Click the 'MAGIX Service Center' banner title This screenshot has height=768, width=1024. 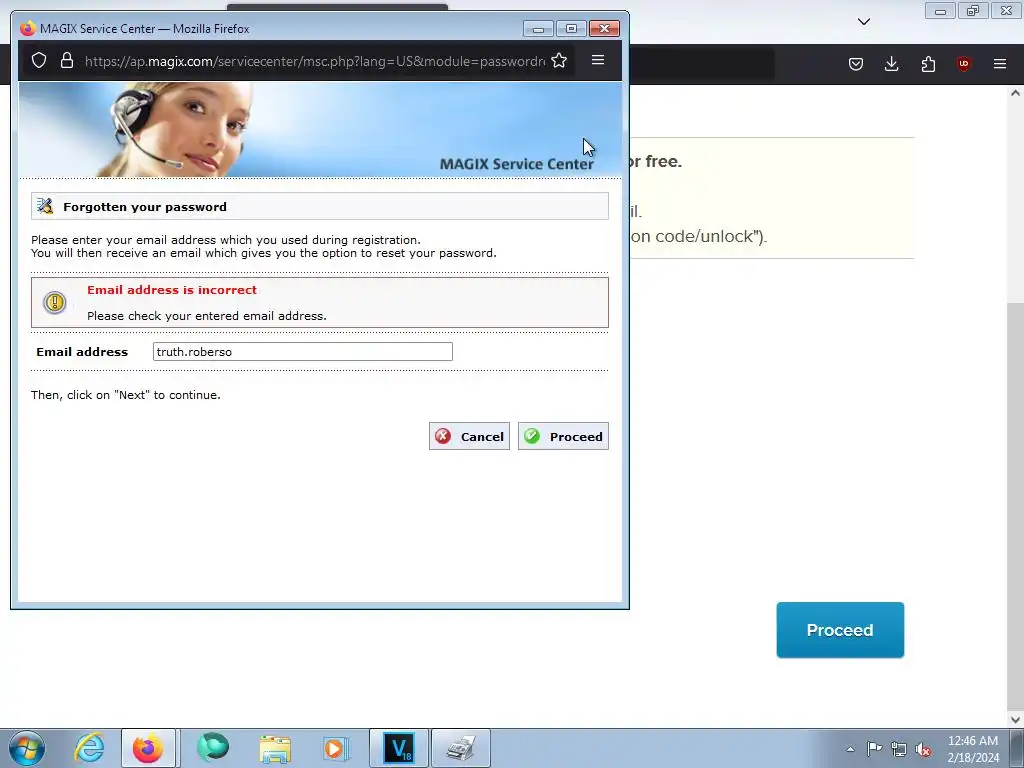517,164
